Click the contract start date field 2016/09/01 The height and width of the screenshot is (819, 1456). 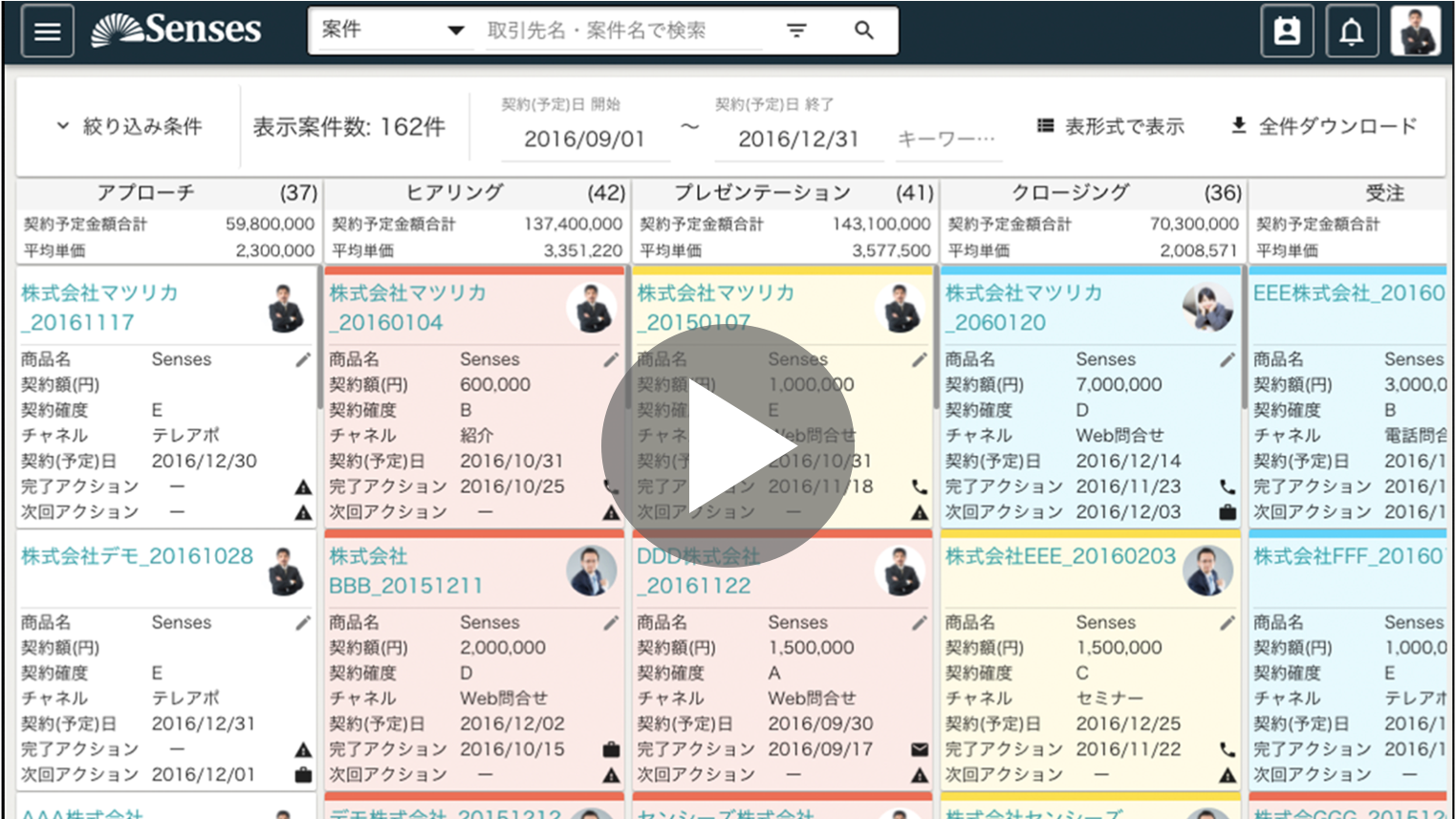584,140
